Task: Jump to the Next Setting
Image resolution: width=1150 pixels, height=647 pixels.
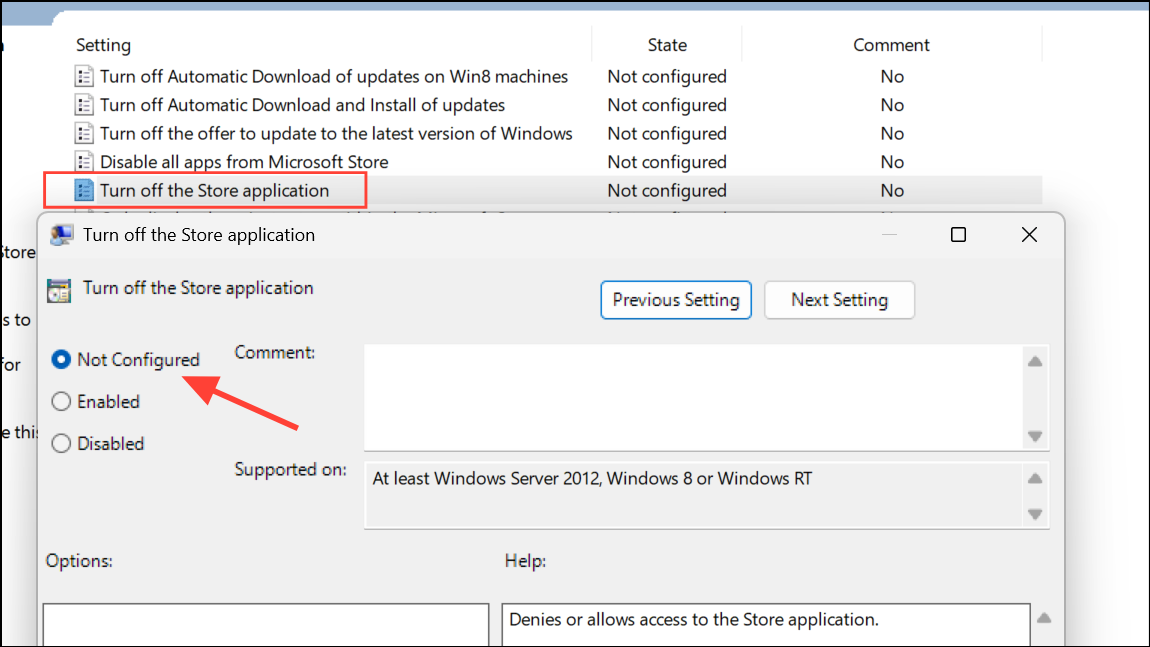Action: (x=839, y=300)
